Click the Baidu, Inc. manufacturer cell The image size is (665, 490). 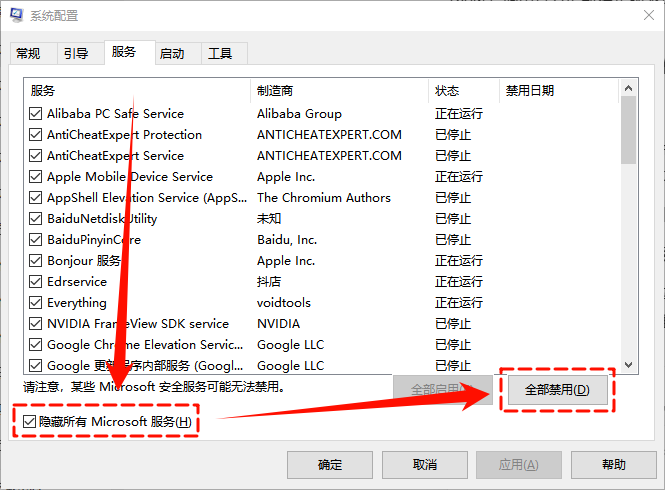287,240
